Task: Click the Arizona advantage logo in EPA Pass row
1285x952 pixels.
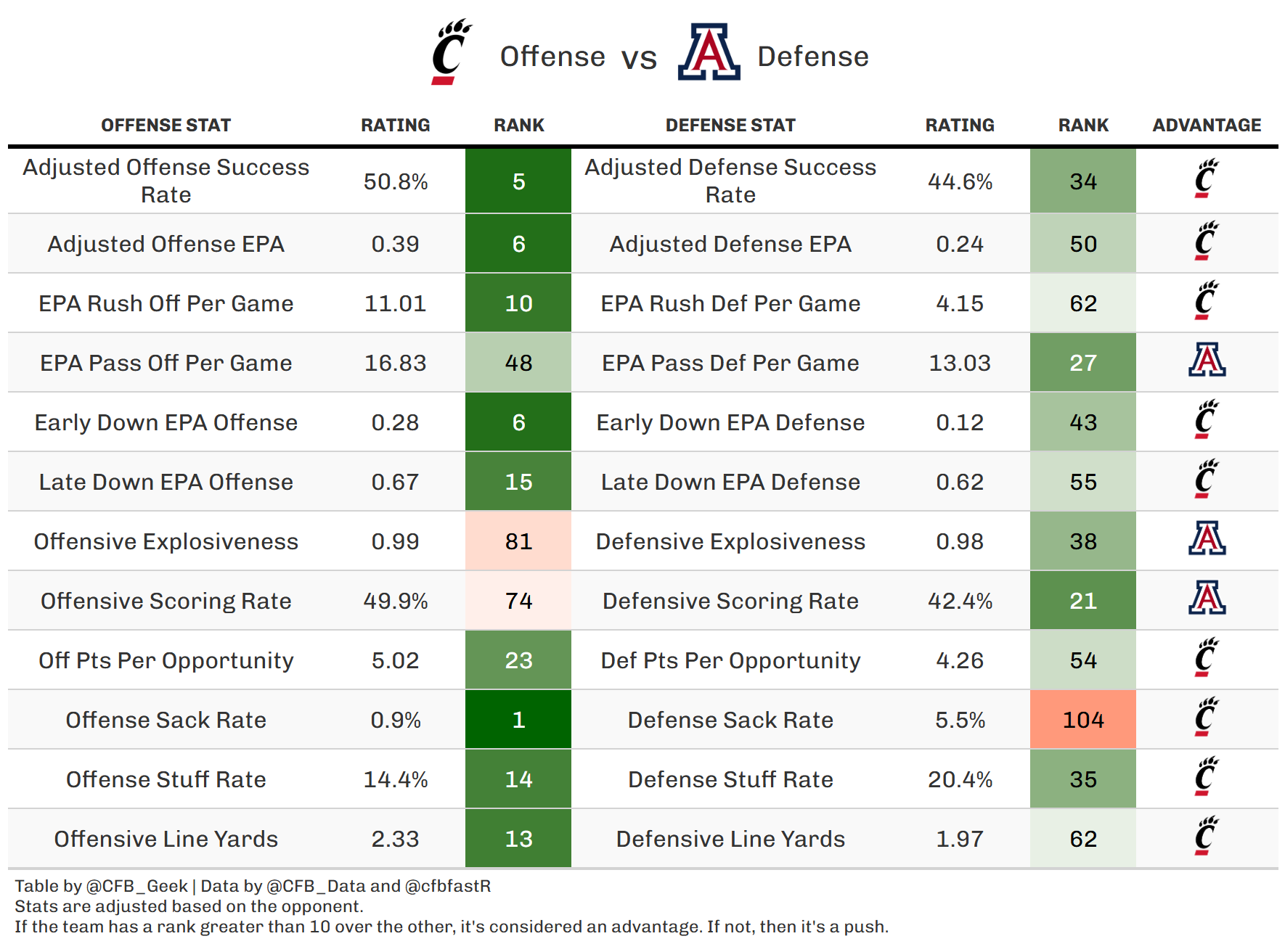Action: point(1207,361)
